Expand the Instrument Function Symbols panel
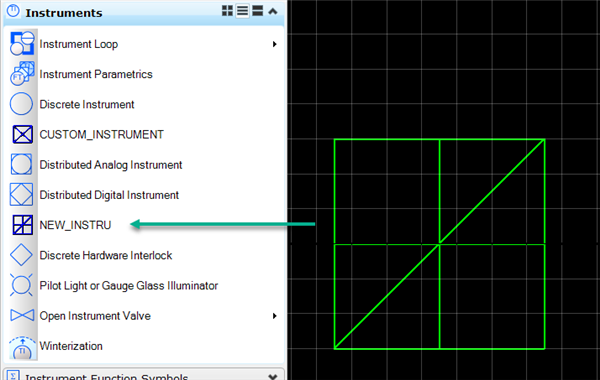 [272, 377]
